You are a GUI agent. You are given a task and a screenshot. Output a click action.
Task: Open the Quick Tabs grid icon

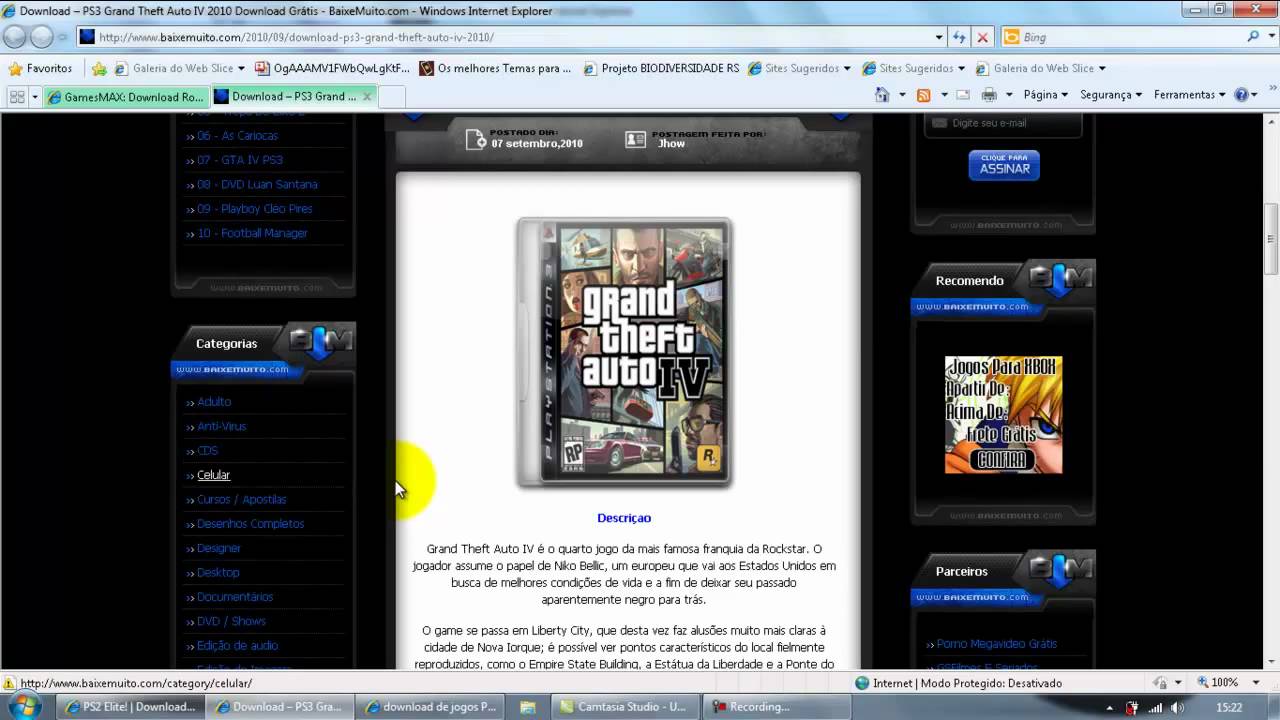tap(16, 96)
